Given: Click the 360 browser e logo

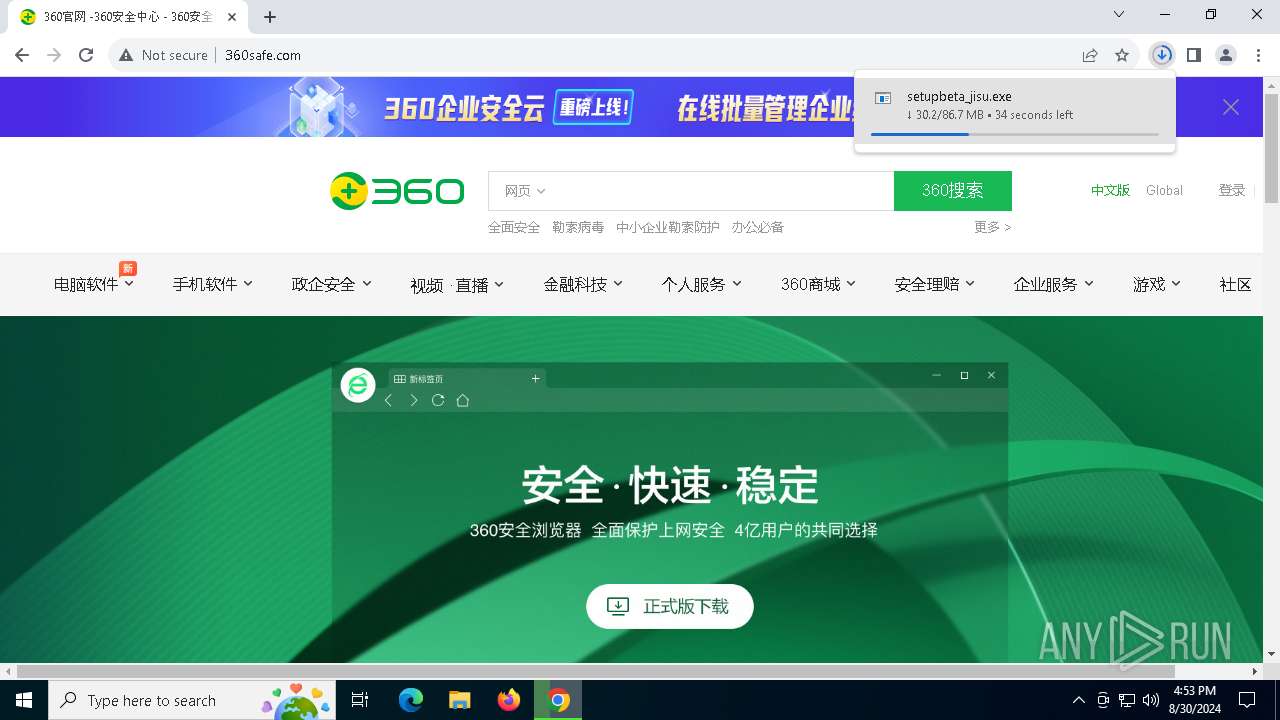Looking at the screenshot, I should [x=358, y=385].
